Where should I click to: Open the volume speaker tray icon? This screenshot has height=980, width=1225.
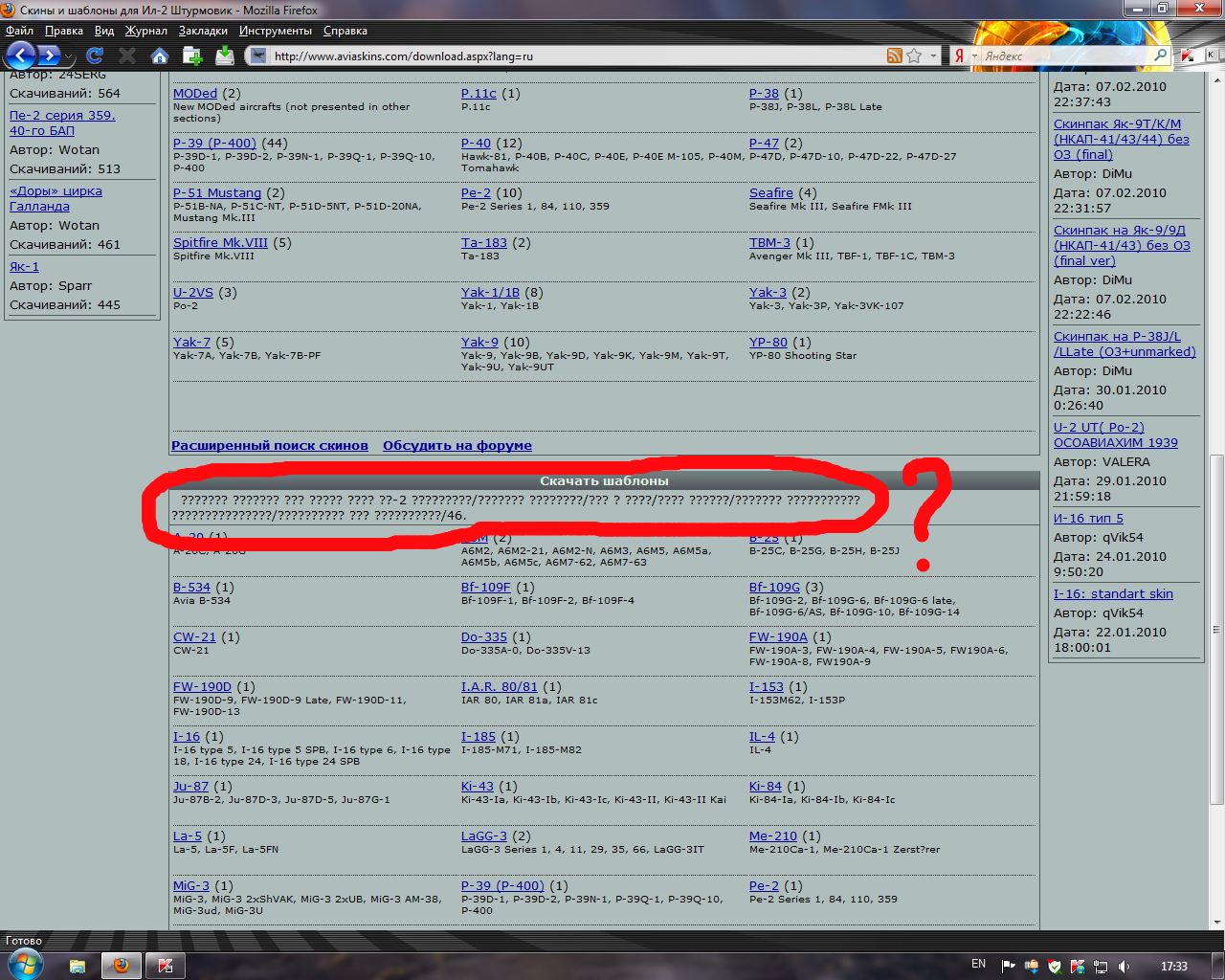pos(1125,966)
